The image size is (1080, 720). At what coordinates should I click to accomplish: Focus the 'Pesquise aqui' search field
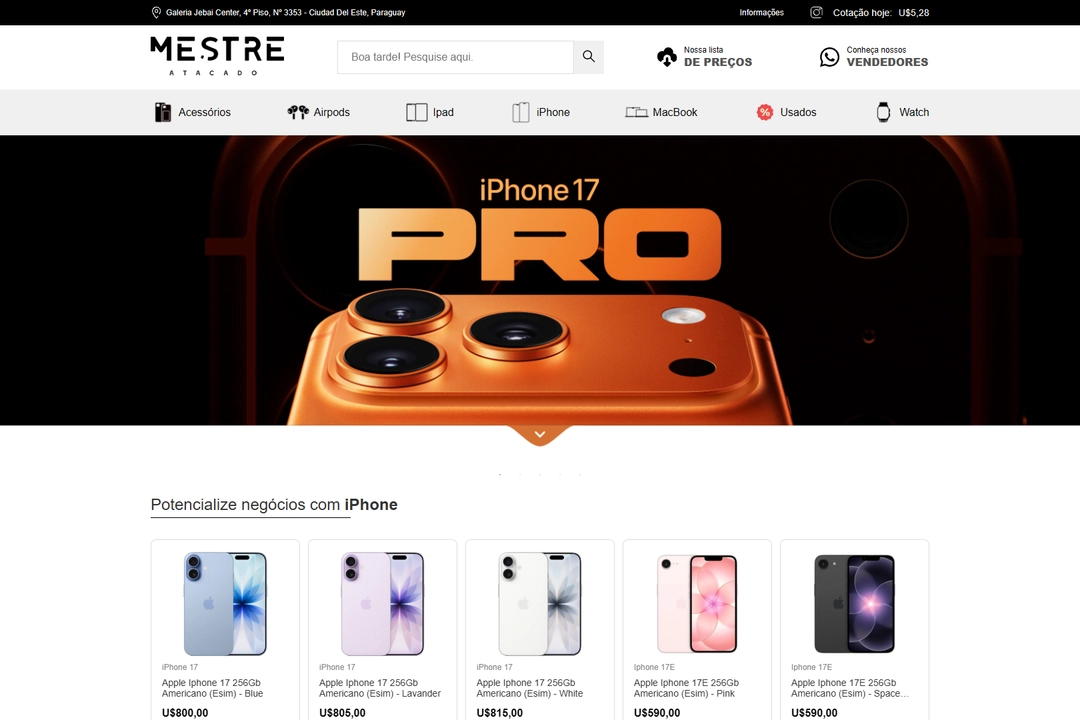point(455,57)
